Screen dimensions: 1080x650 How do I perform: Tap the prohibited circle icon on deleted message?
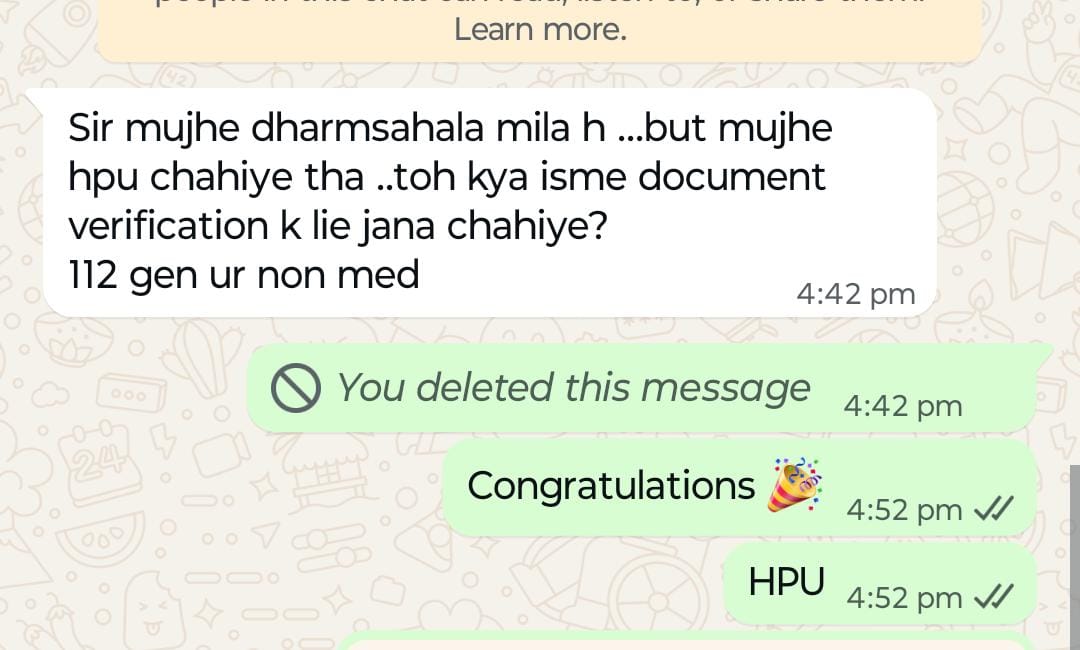295,388
